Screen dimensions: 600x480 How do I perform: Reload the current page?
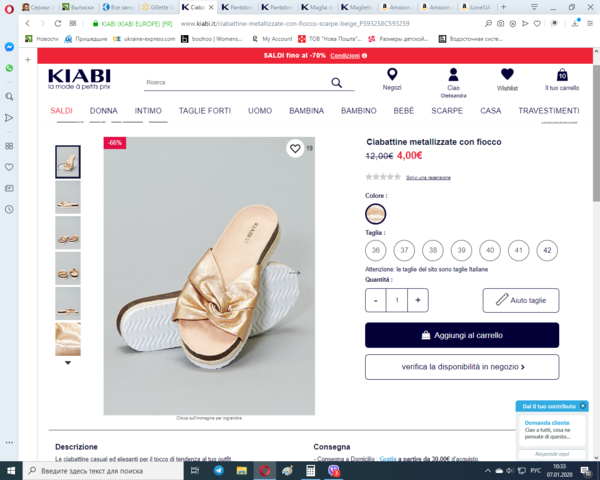(x=57, y=23)
